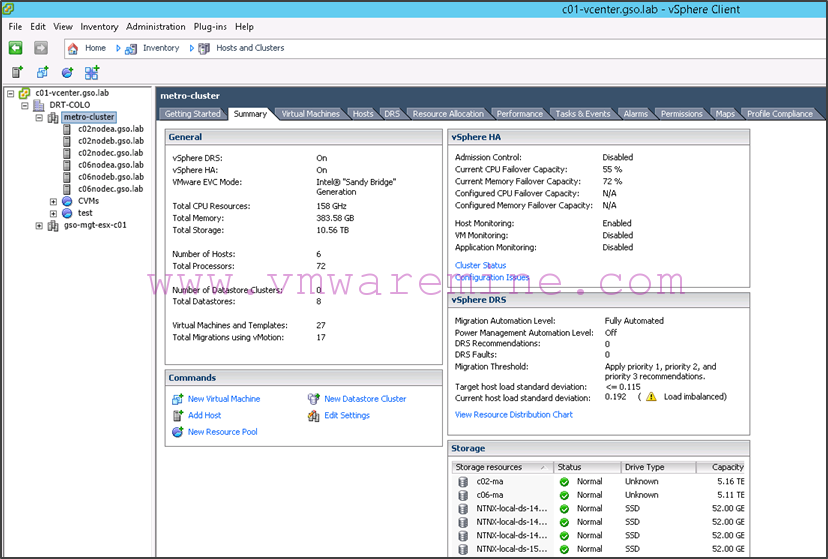Click the green status check for c06-ma
Screen dimensions: 828x559
pos(564,496)
